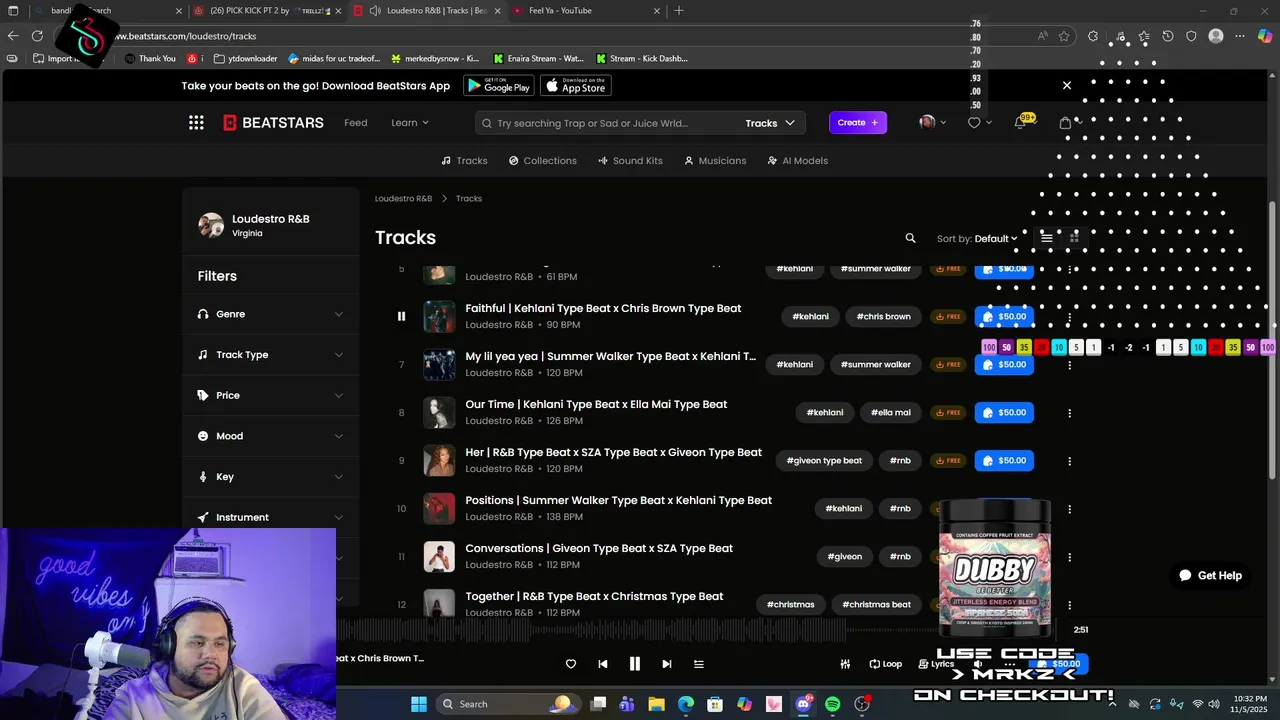Expand the Genre filter
The image size is (1280, 720).
coord(271,314)
